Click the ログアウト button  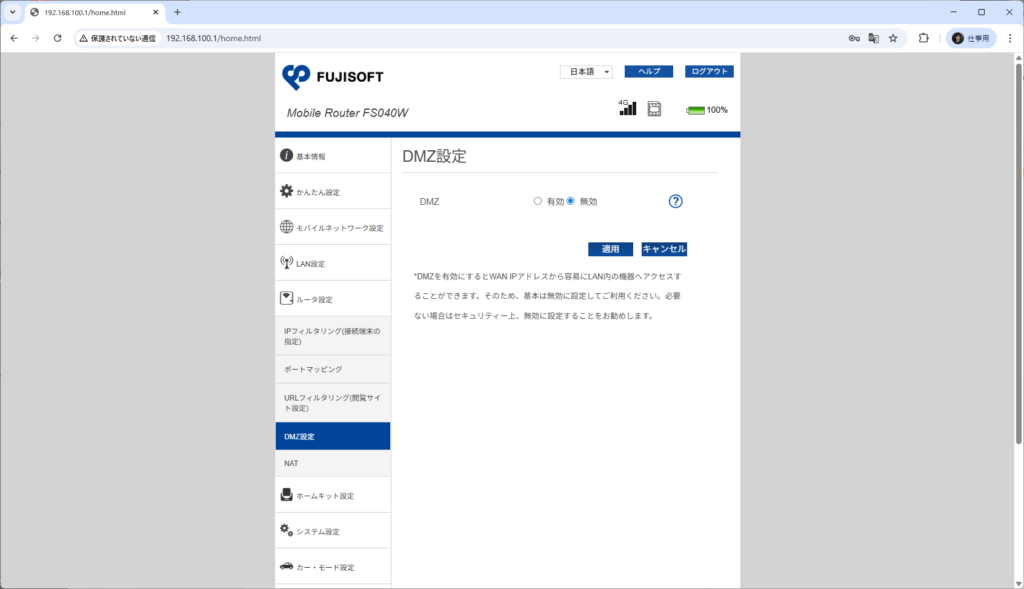click(709, 72)
